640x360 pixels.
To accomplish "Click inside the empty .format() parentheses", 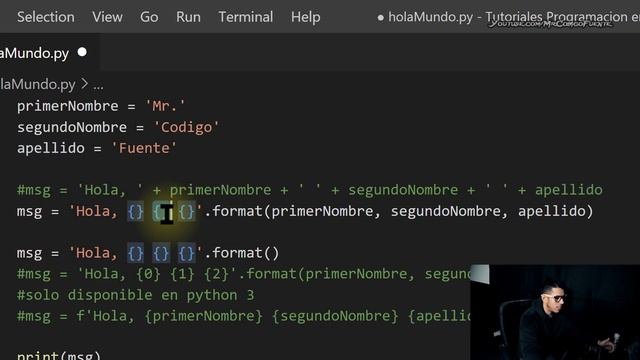I will [x=271, y=253].
